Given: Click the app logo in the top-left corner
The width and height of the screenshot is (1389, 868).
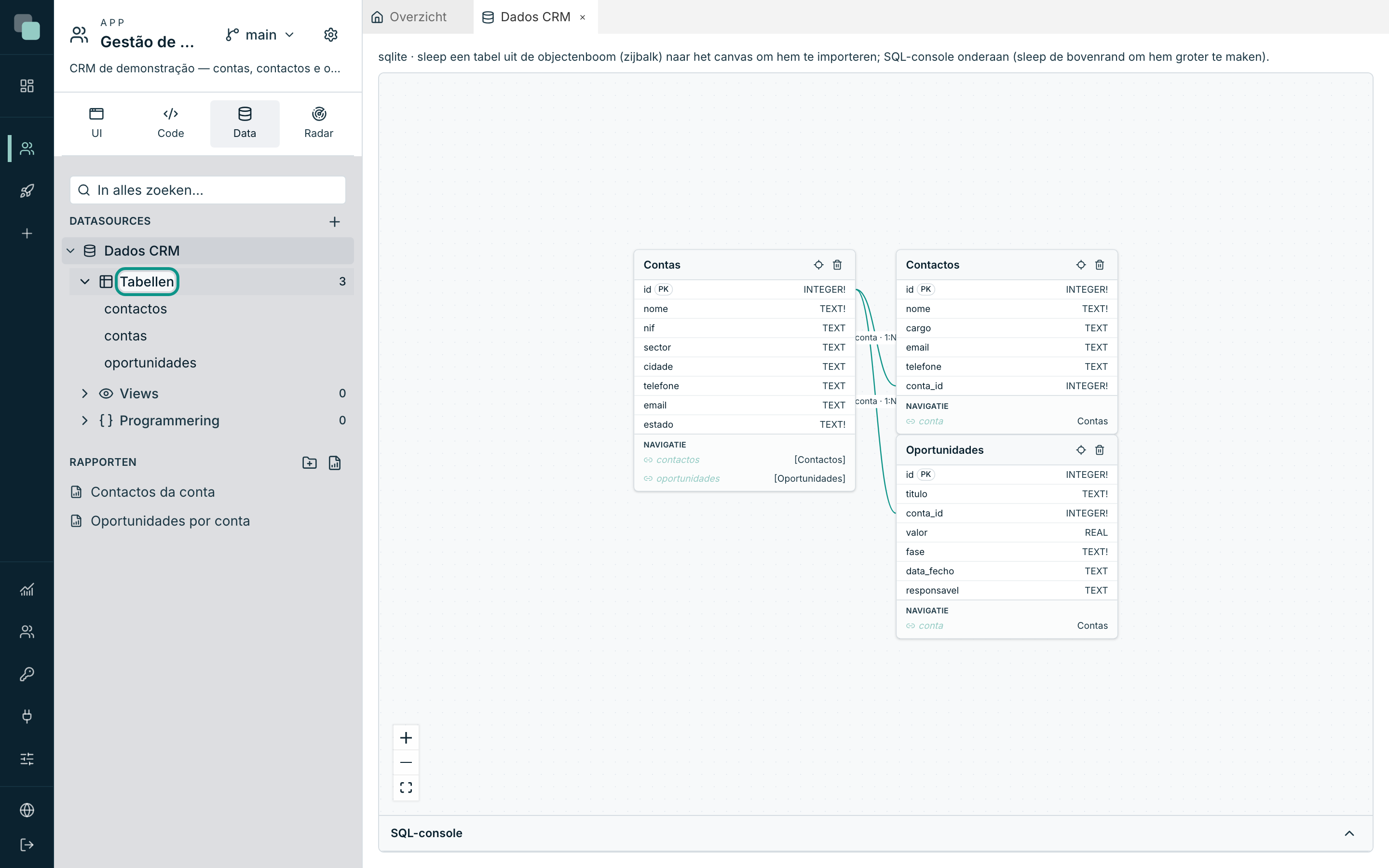Looking at the screenshot, I should pos(27,27).
